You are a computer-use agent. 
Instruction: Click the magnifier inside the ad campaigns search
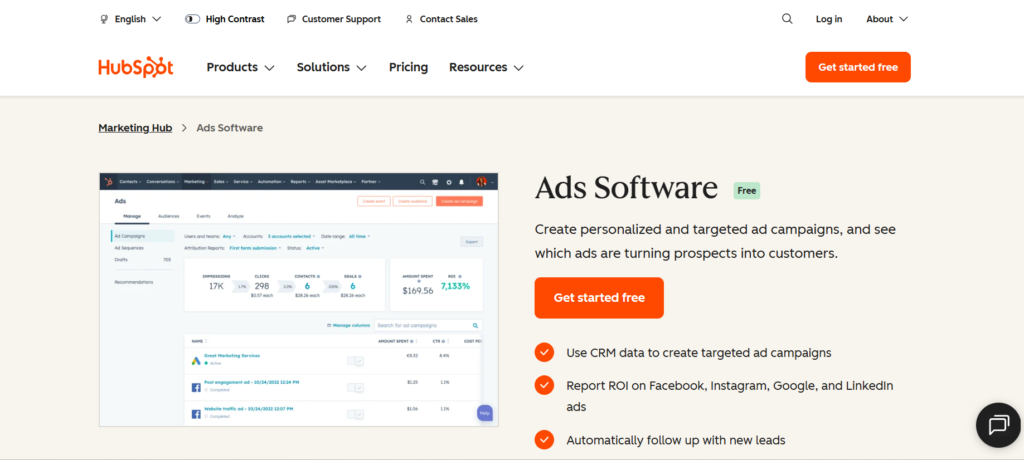pos(475,325)
